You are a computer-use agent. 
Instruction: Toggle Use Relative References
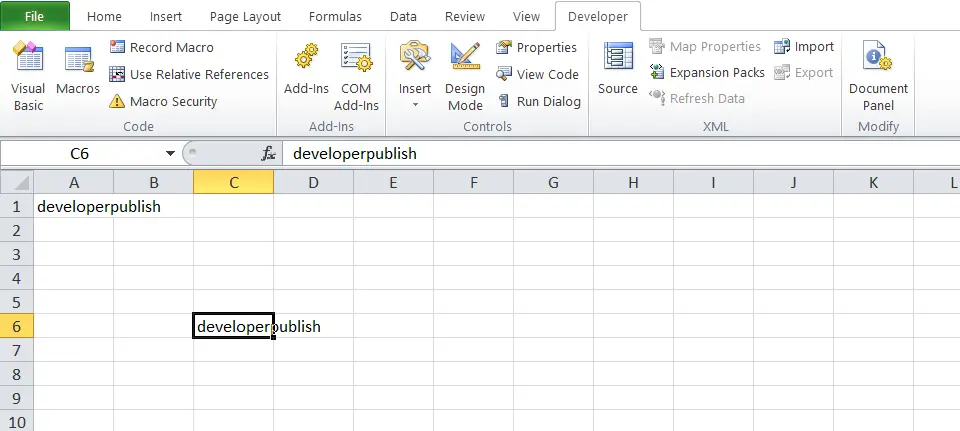click(189, 74)
